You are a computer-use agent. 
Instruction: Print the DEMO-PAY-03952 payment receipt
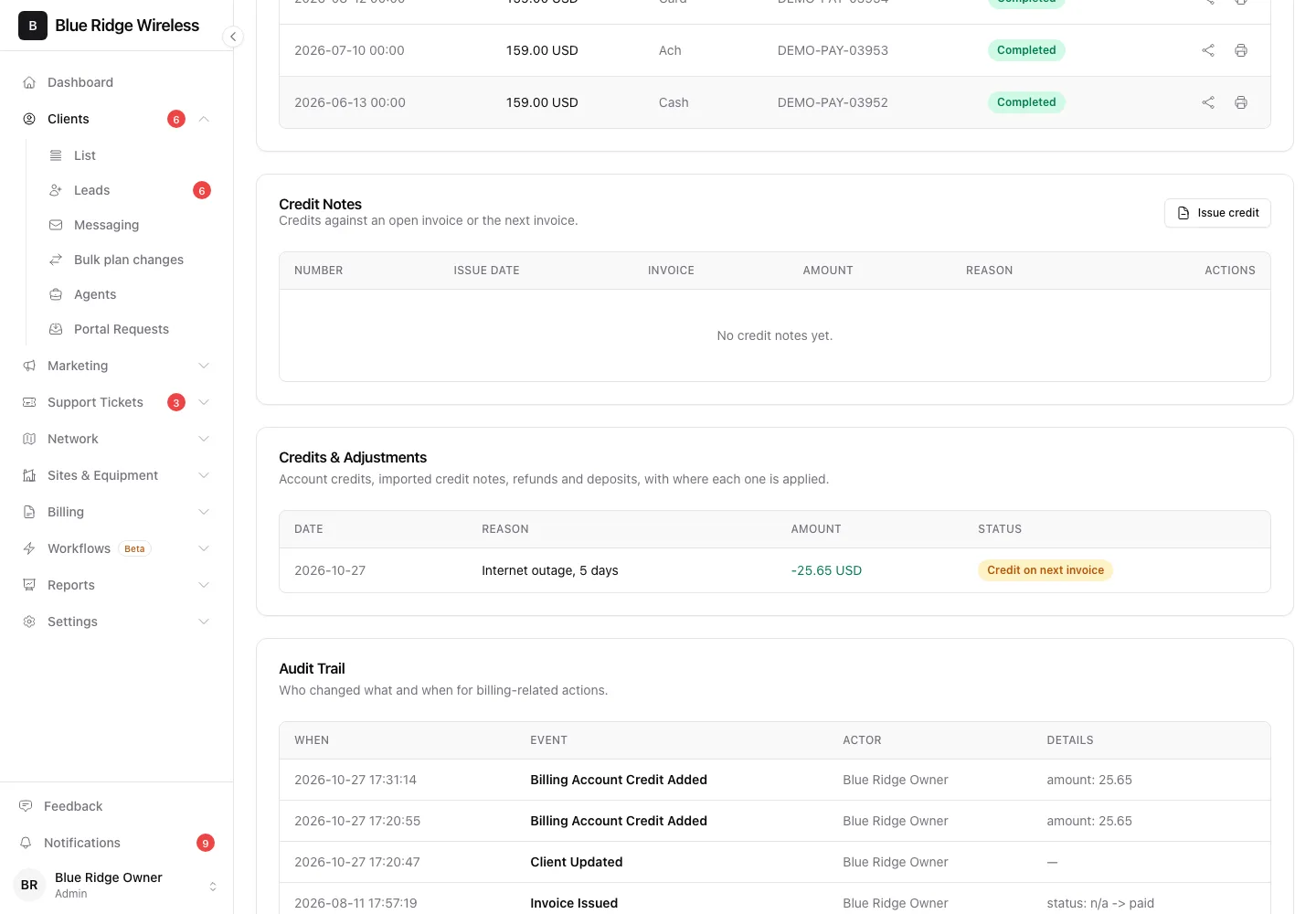pyautogui.click(x=1241, y=102)
